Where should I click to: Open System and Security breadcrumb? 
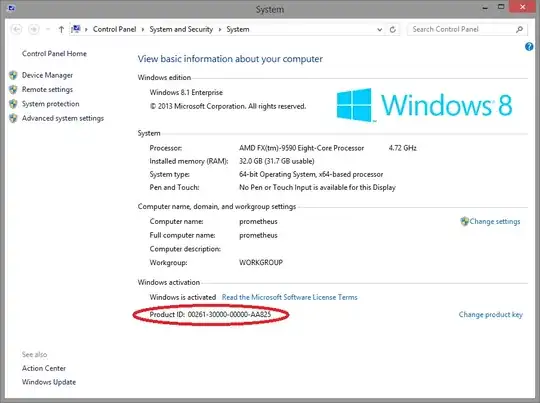[181, 29]
